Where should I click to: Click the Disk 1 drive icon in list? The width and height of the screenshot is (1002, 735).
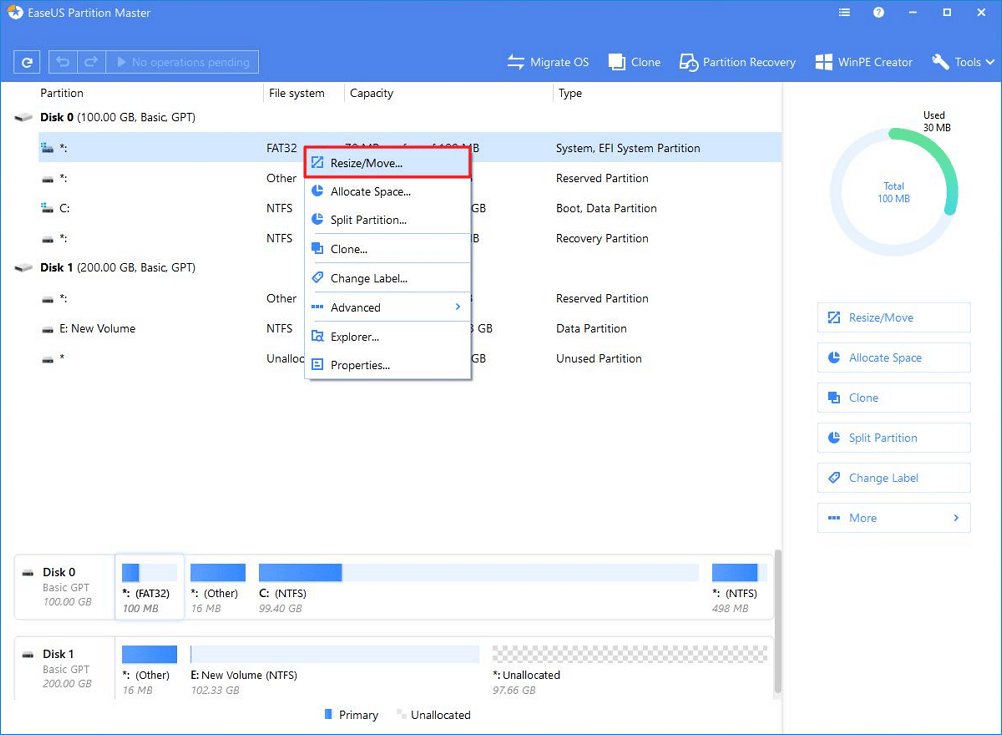(x=24, y=268)
